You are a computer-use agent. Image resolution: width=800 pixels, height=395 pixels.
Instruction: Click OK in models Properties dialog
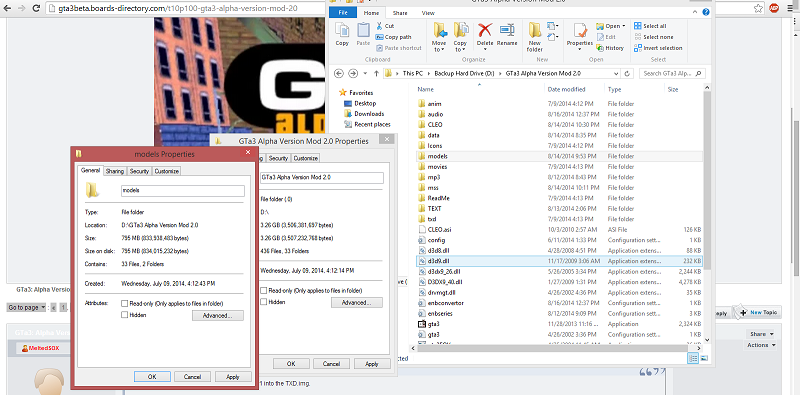[152, 377]
